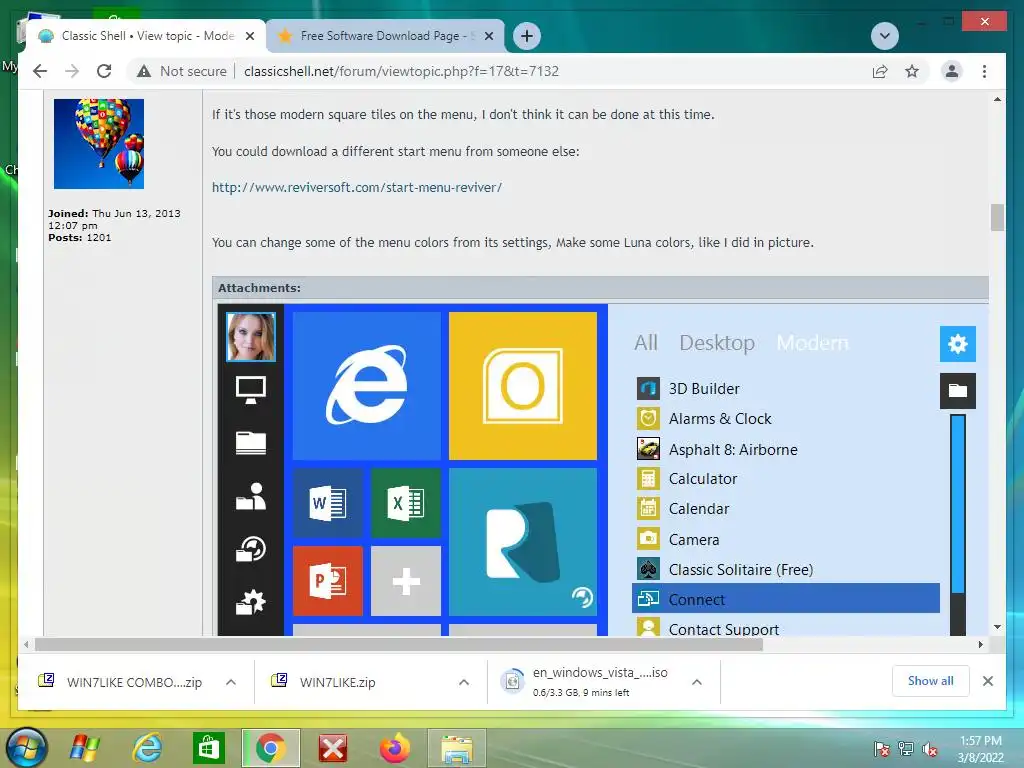Click the page vertical scrollbar thumb
Viewport: 1024px width, 768px height.
click(x=997, y=217)
